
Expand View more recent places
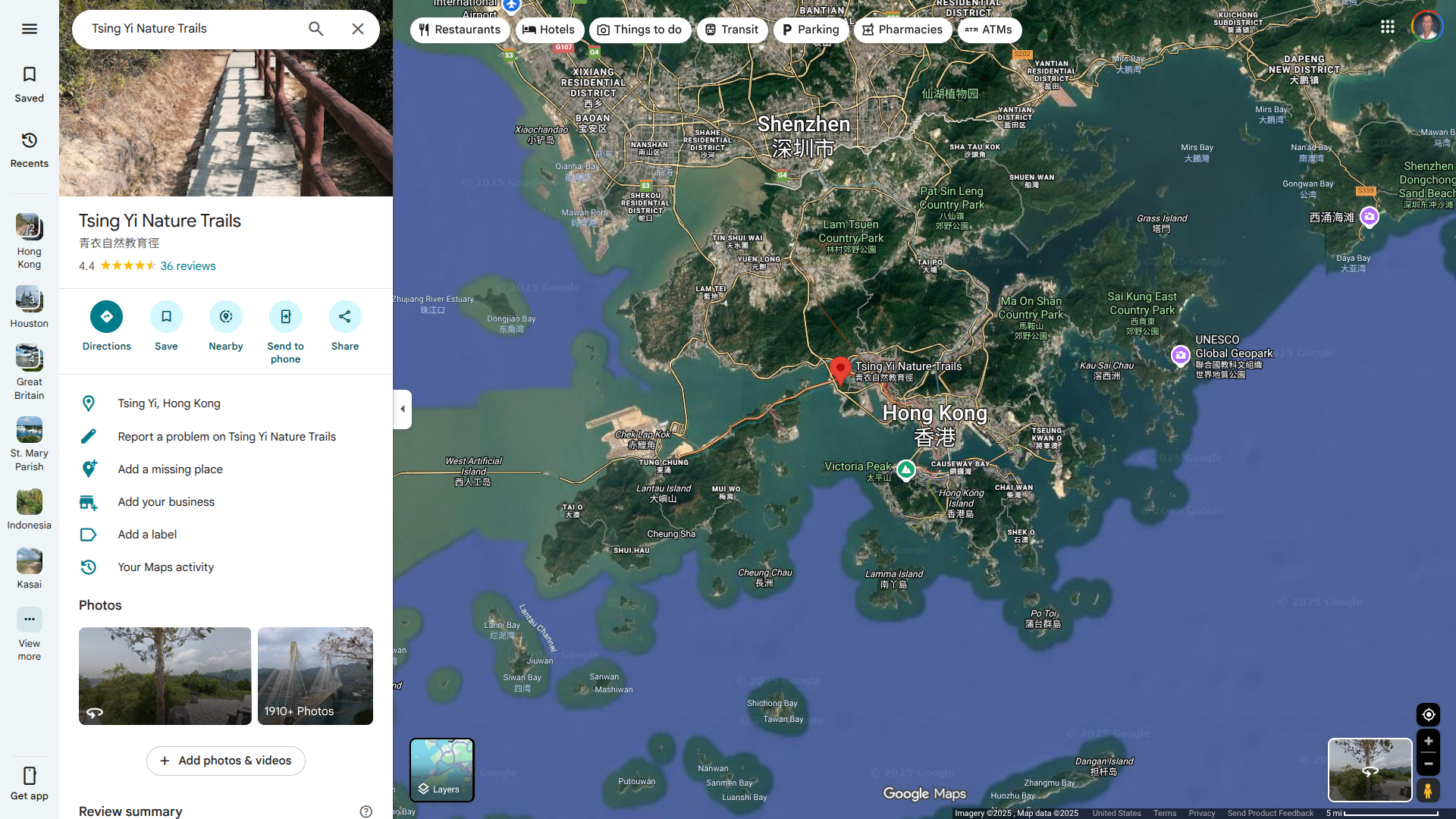point(29,620)
